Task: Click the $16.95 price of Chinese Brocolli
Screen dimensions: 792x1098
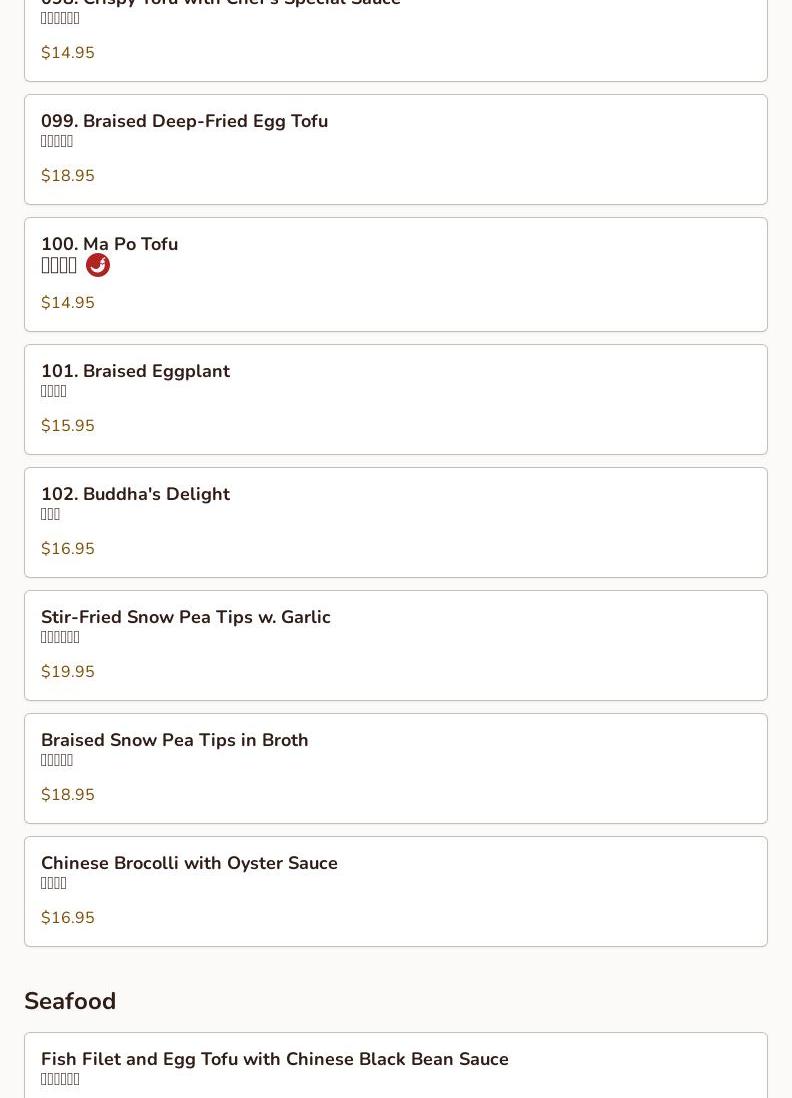Action: coord(68,918)
